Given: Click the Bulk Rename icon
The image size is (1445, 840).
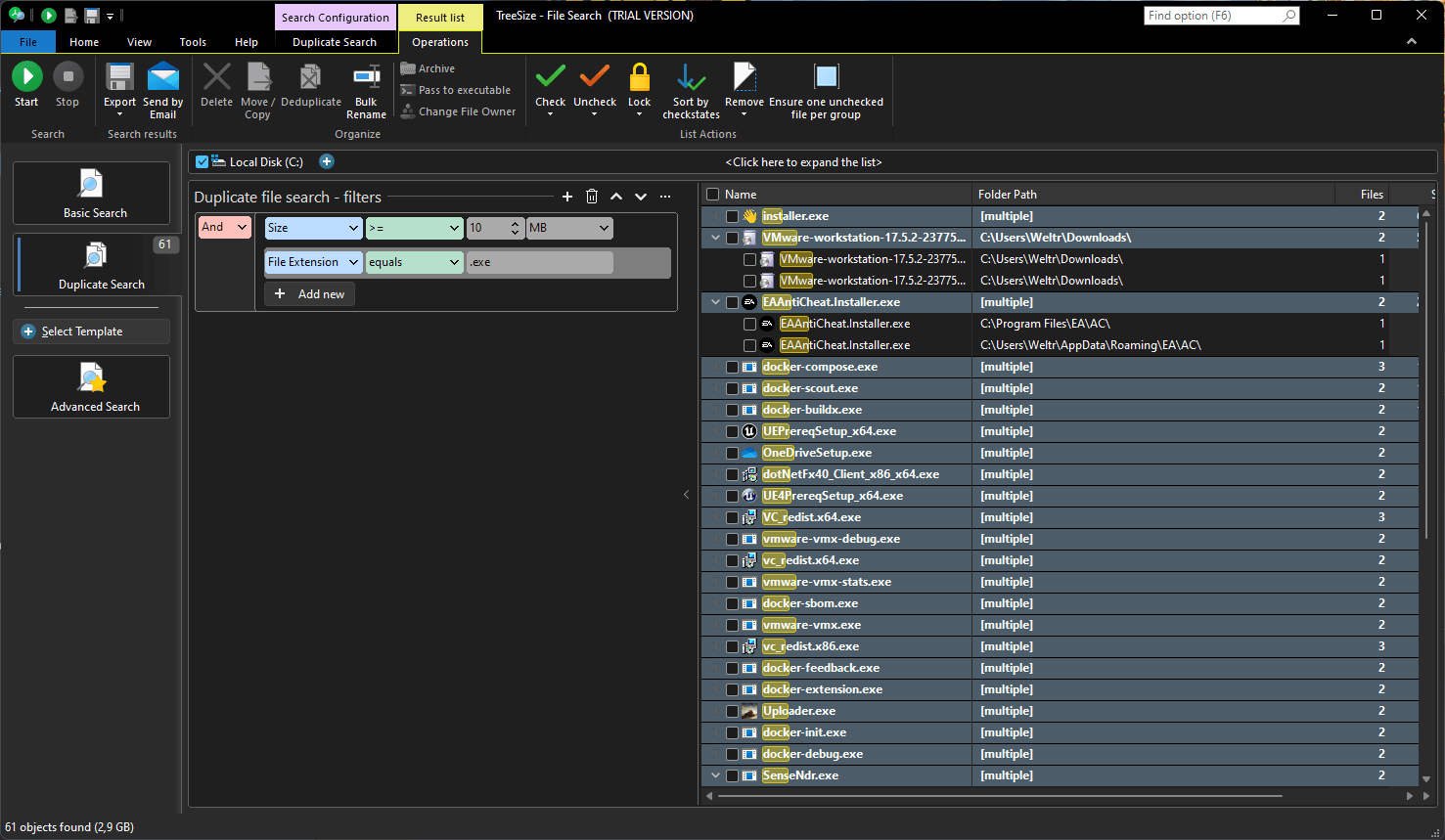Looking at the screenshot, I should [x=366, y=77].
